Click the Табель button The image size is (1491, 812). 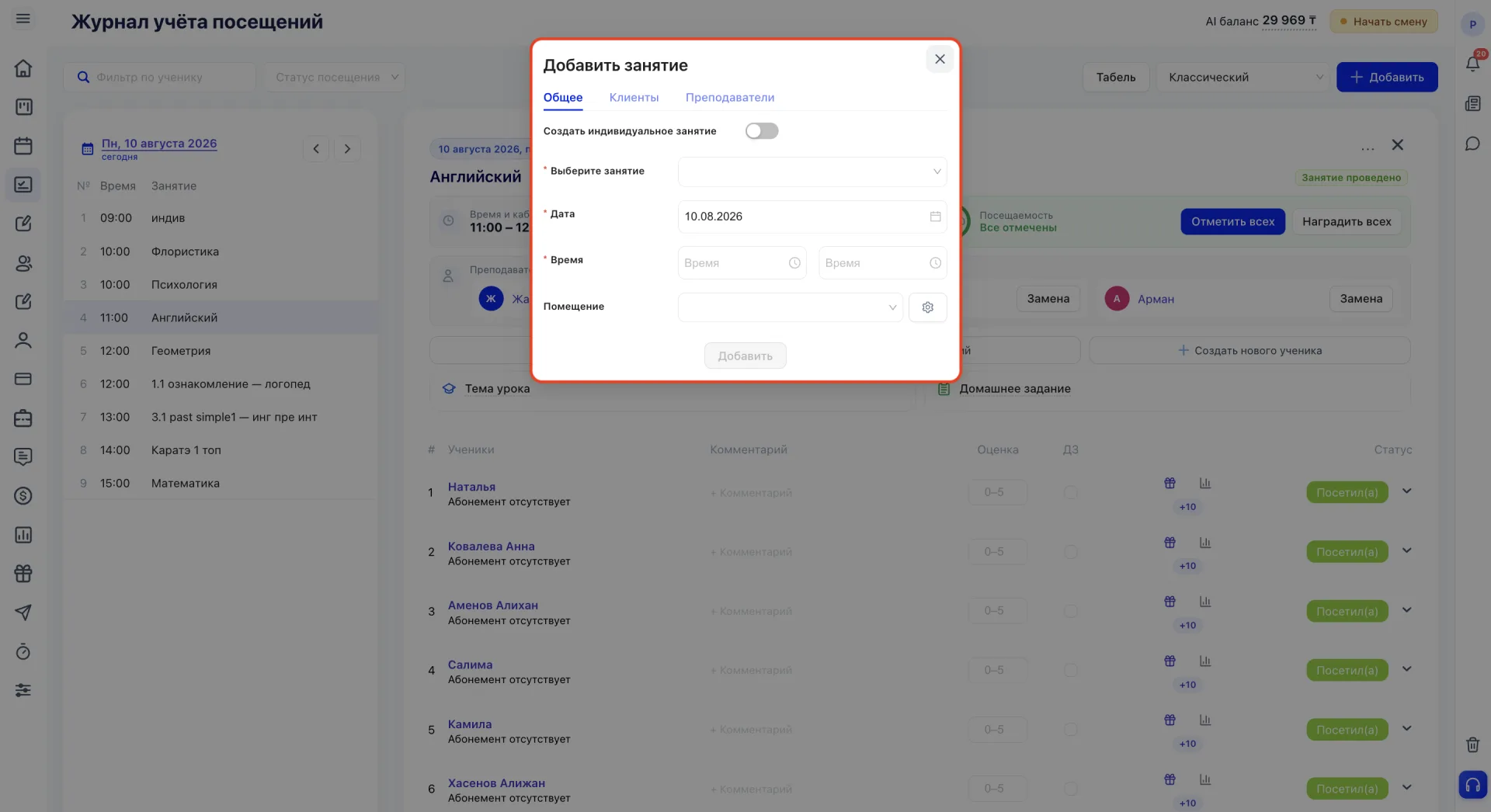[x=1116, y=77]
